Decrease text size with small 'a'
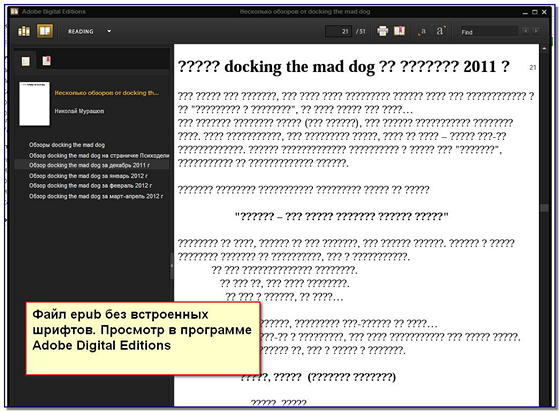The width and height of the screenshot is (560, 412). (x=422, y=32)
